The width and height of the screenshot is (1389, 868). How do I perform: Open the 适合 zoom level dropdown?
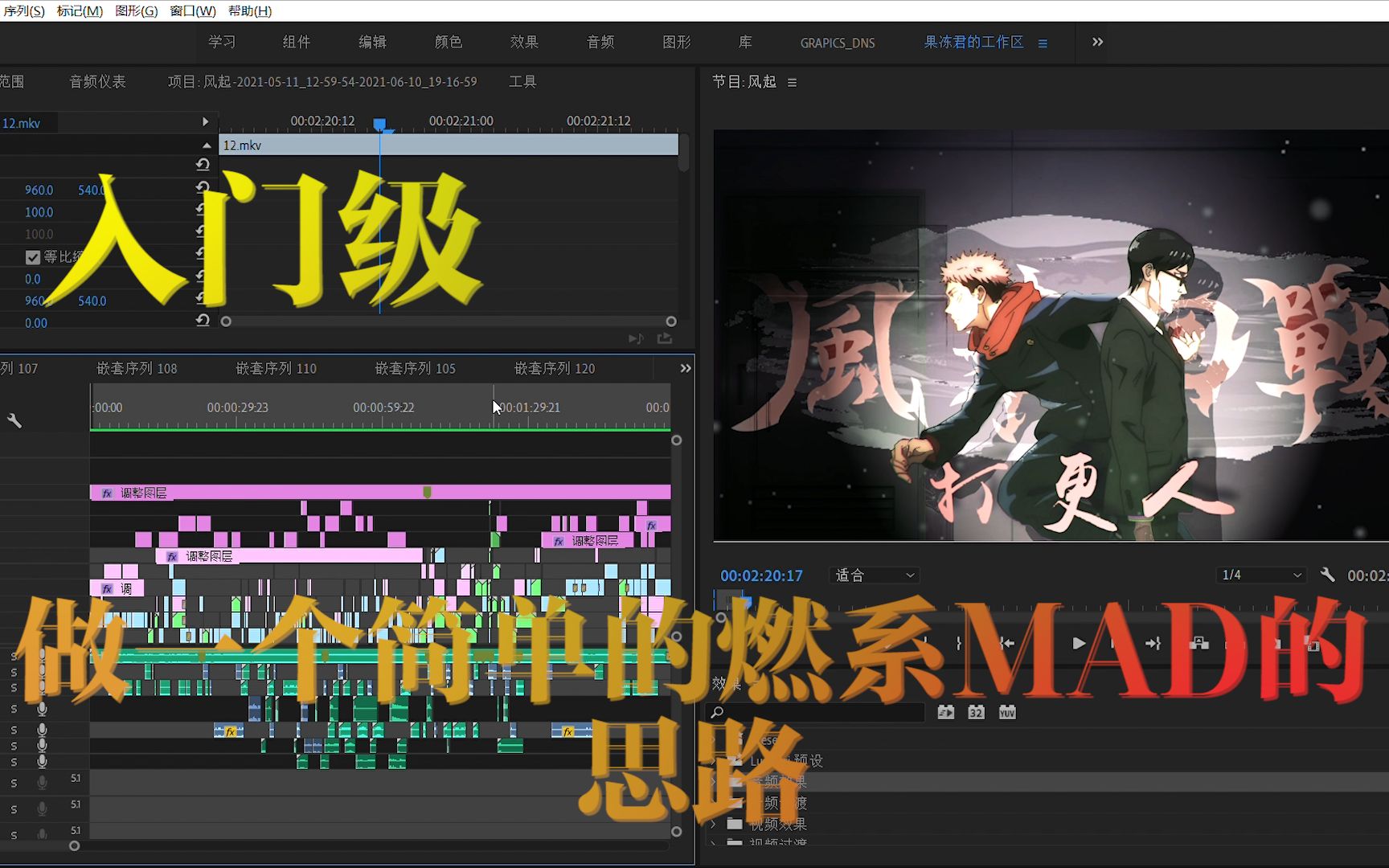[875, 575]
